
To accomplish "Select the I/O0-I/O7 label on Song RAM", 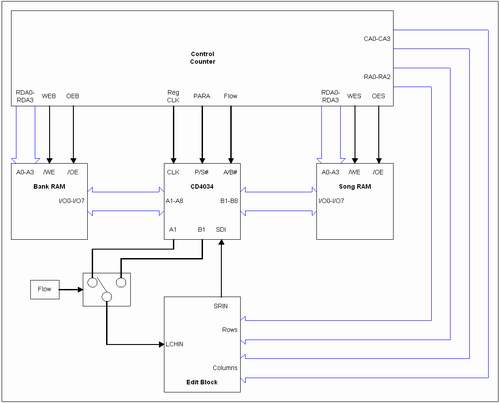I will [331, 201].
